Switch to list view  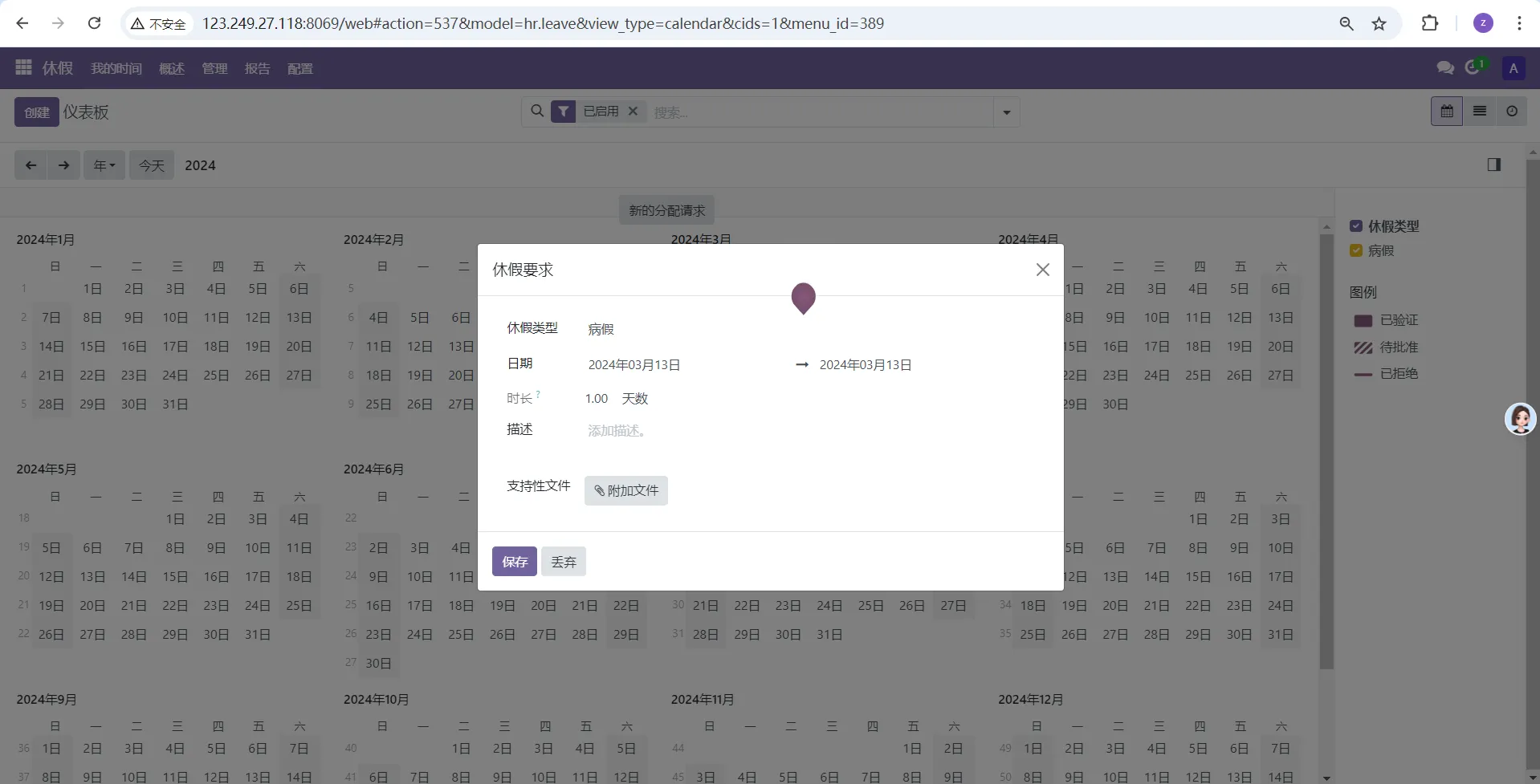(x=1480, y=112)
